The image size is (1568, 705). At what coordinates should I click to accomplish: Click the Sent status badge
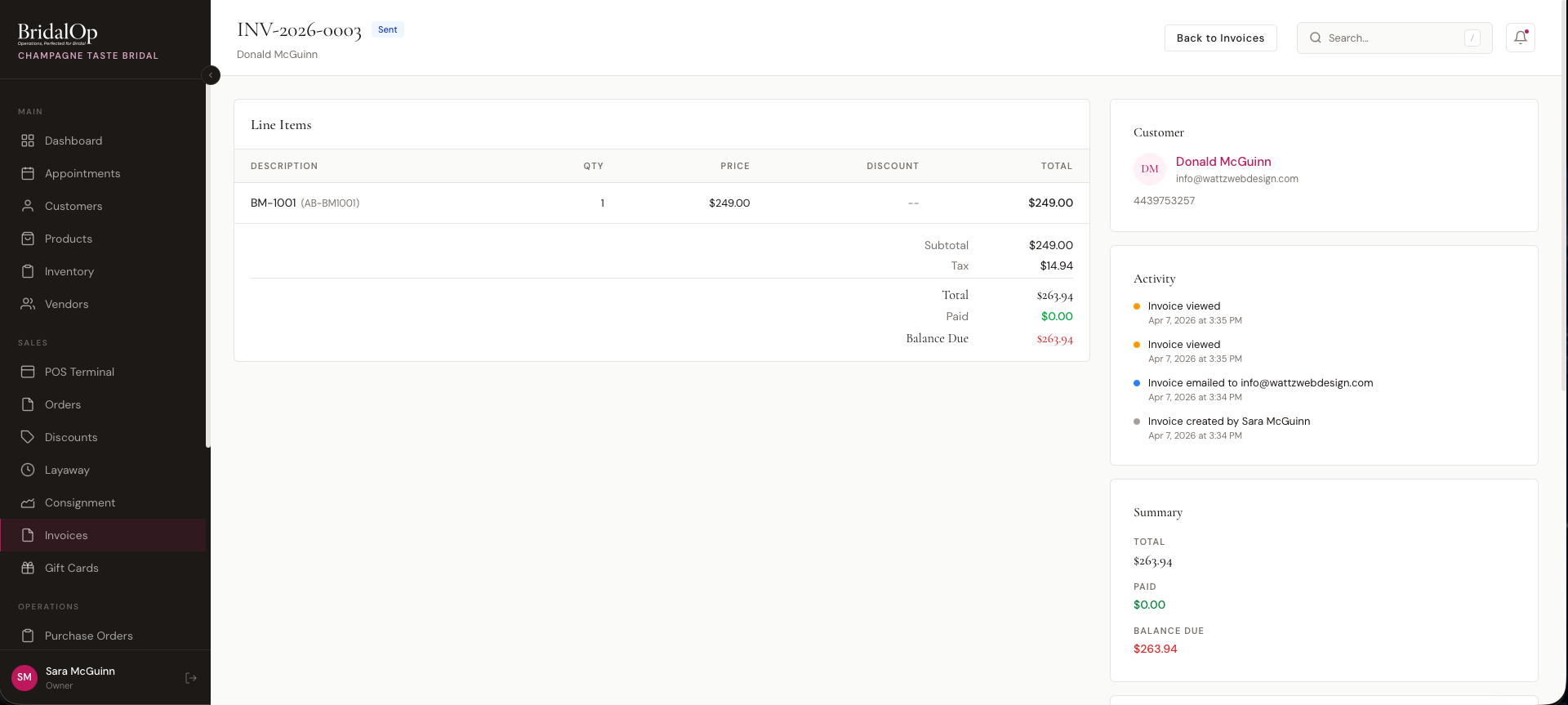[388, 29]
